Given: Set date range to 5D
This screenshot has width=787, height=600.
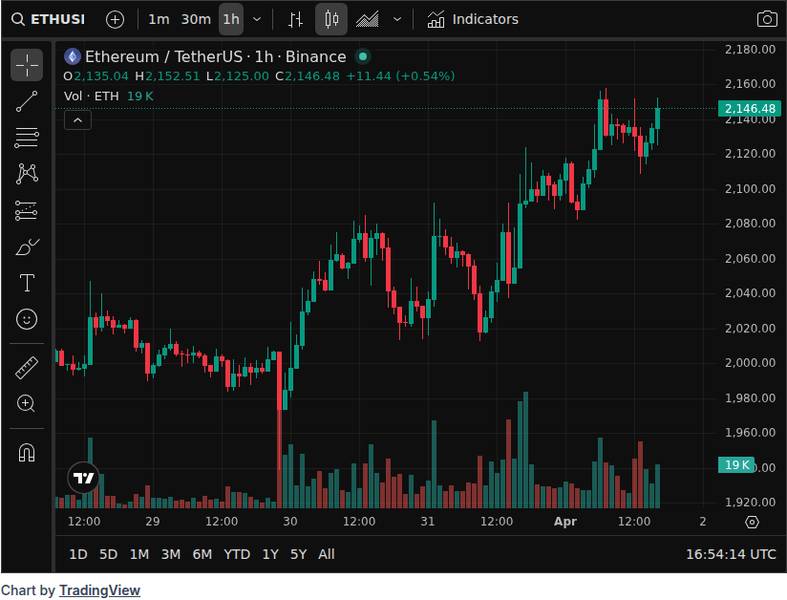Looking at the screenshot, I should [x=108, y=554].
